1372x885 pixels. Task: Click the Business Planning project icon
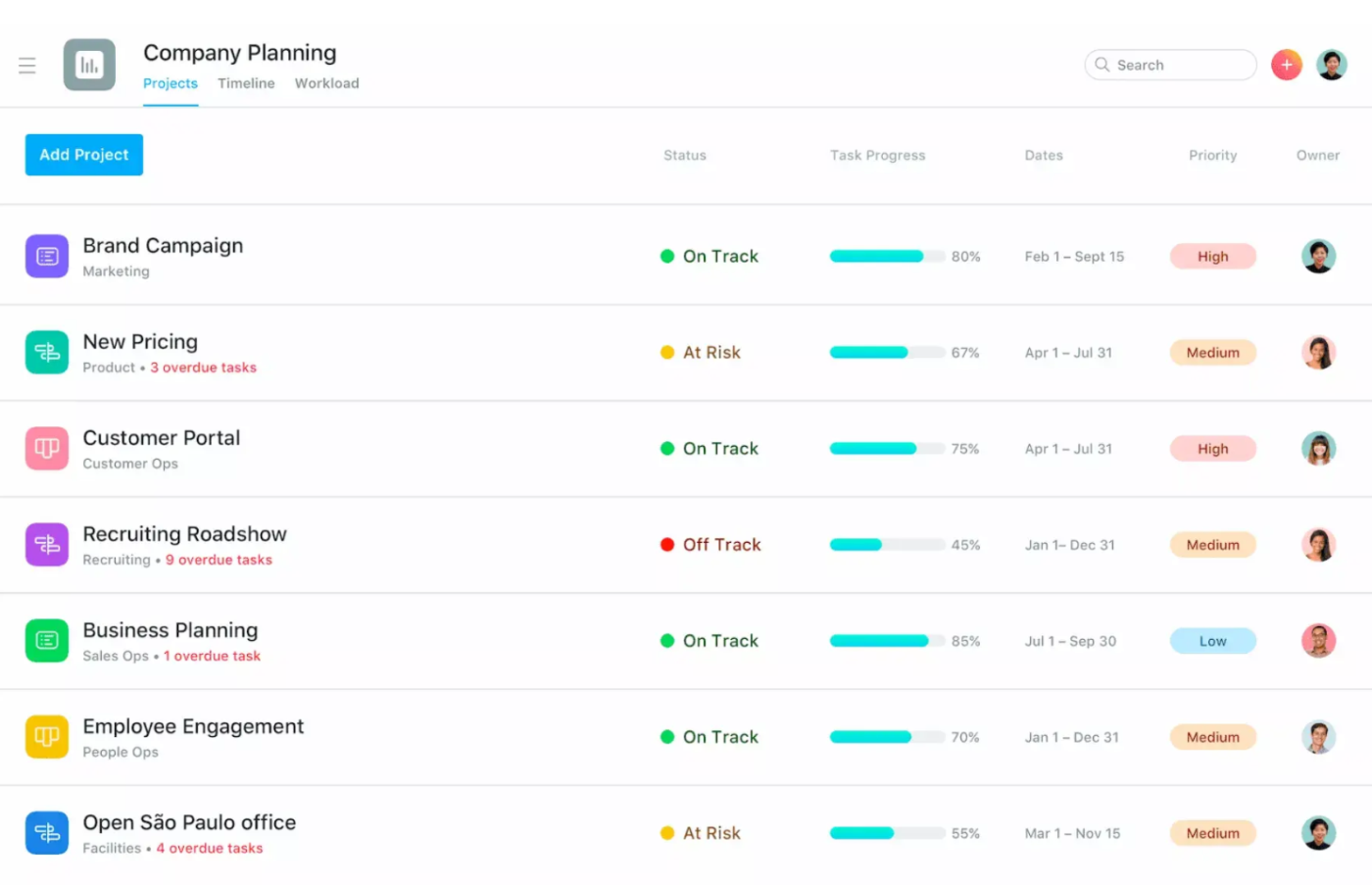point(47,640)
